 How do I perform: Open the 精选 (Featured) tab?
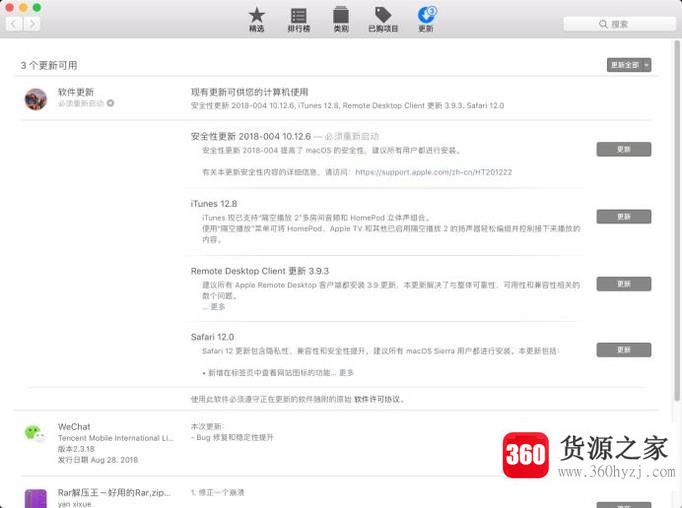tap(257, 20)
